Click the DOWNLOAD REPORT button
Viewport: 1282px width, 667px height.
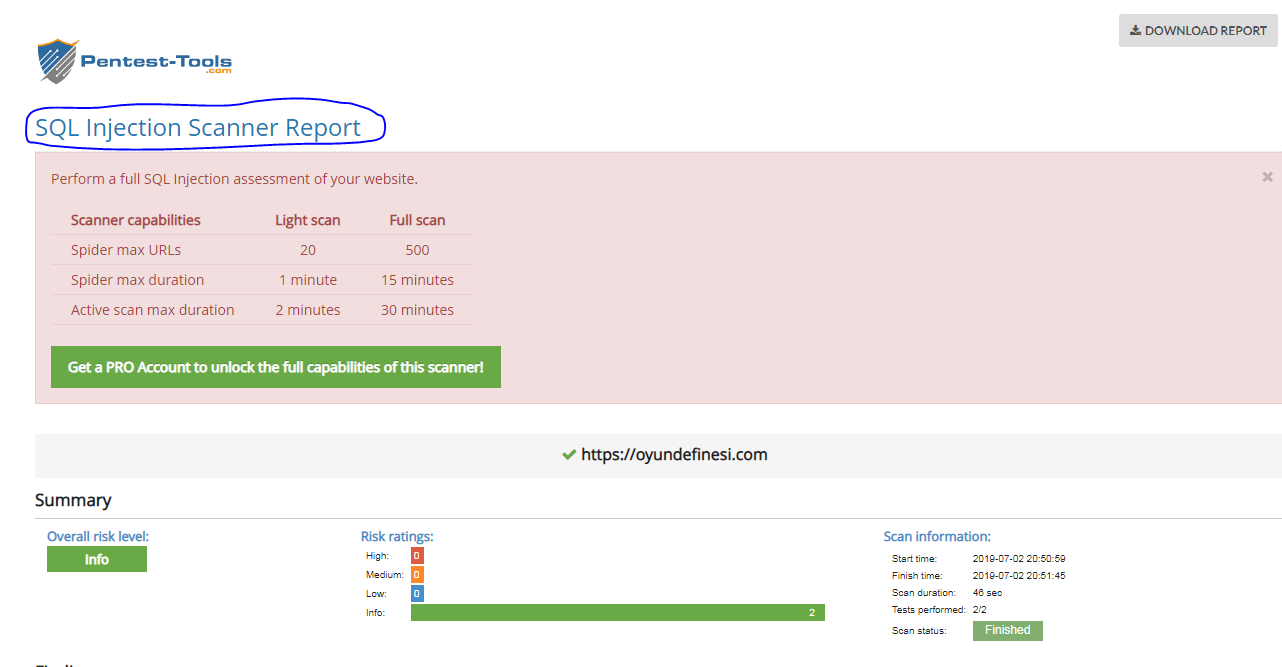(1198, 31)
